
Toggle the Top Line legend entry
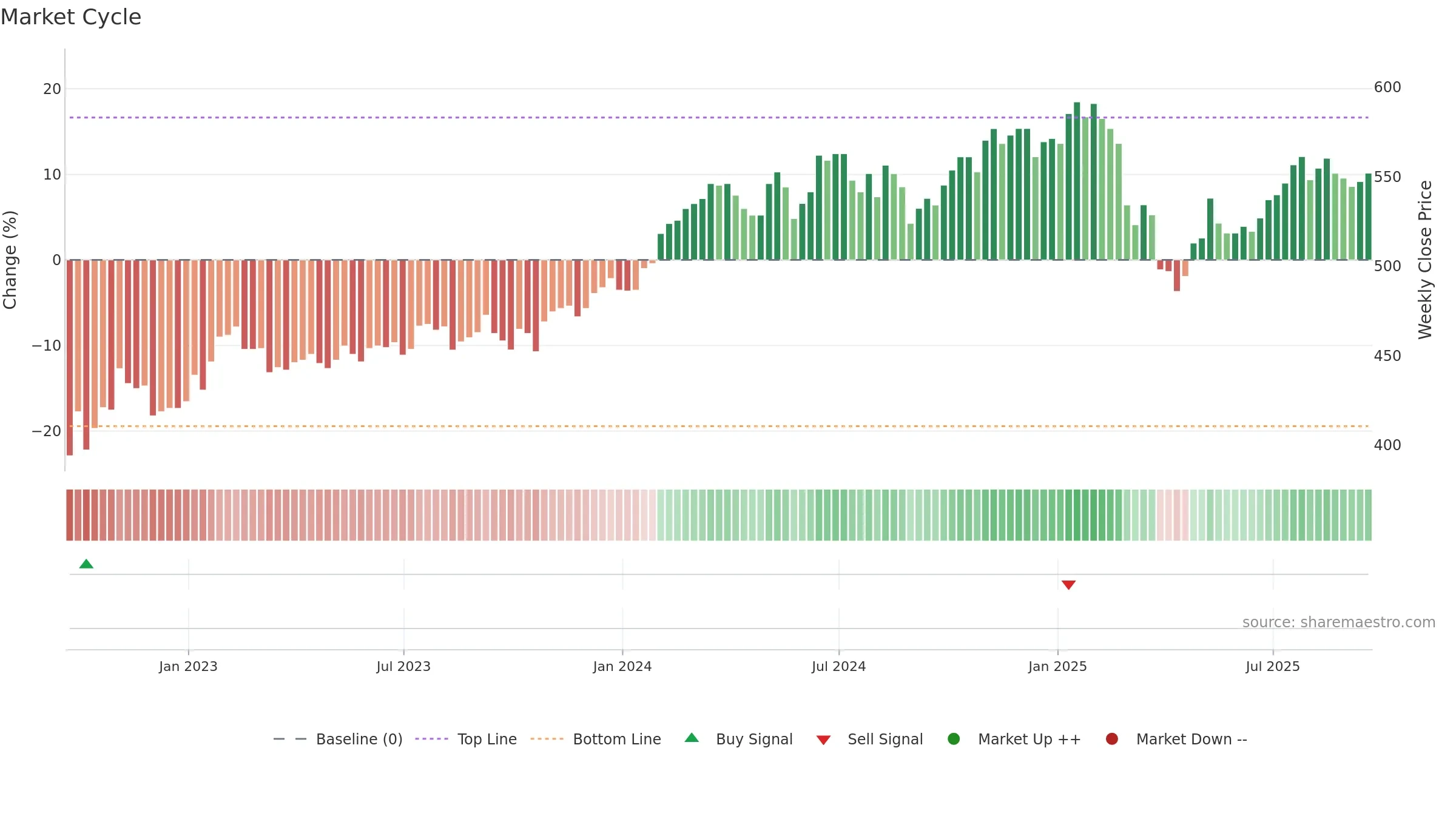tap(466, 739)
